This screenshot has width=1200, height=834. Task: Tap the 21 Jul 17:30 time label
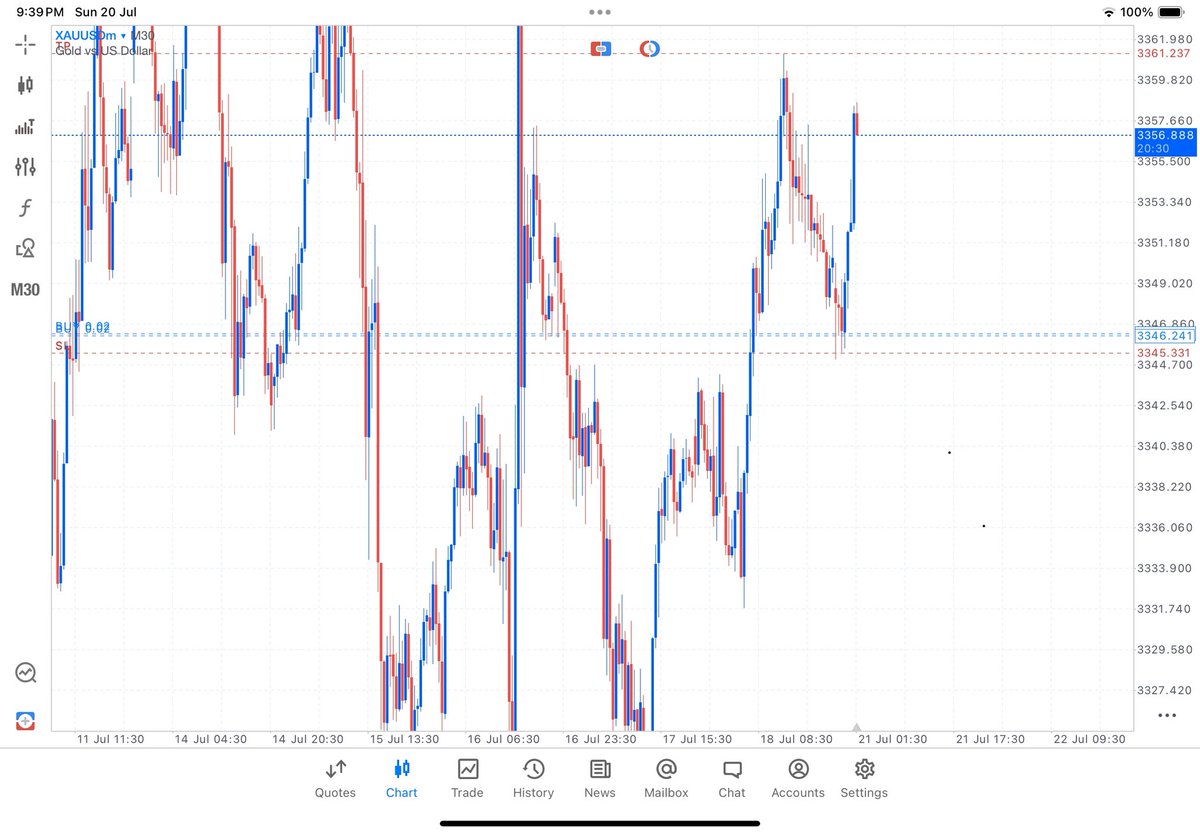[x=990, y=740]
